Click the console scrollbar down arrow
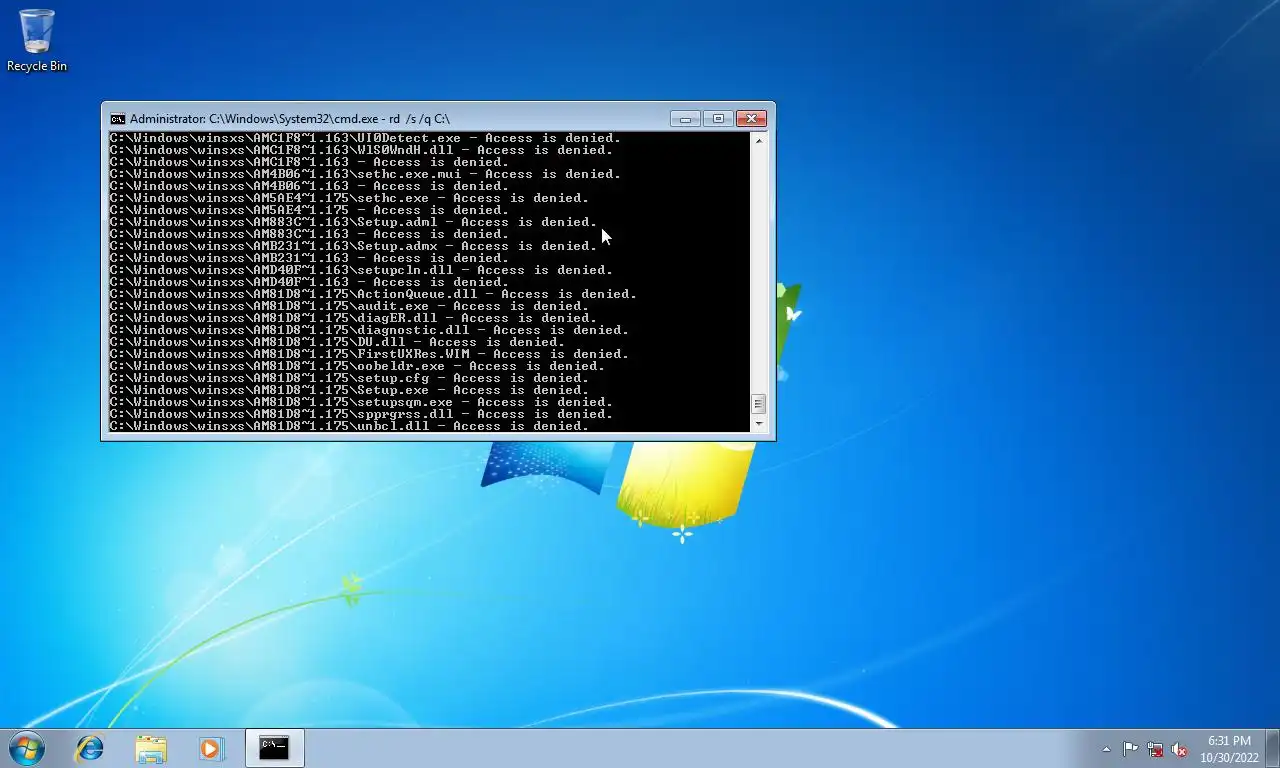 758,424
